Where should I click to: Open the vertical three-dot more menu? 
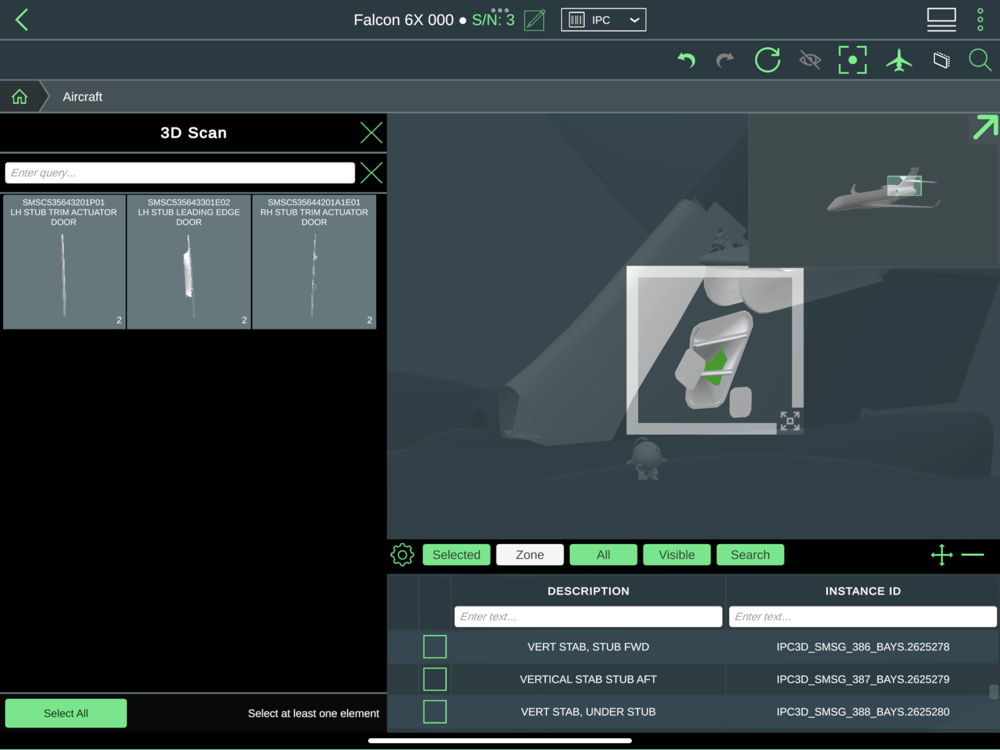(980, 20)
